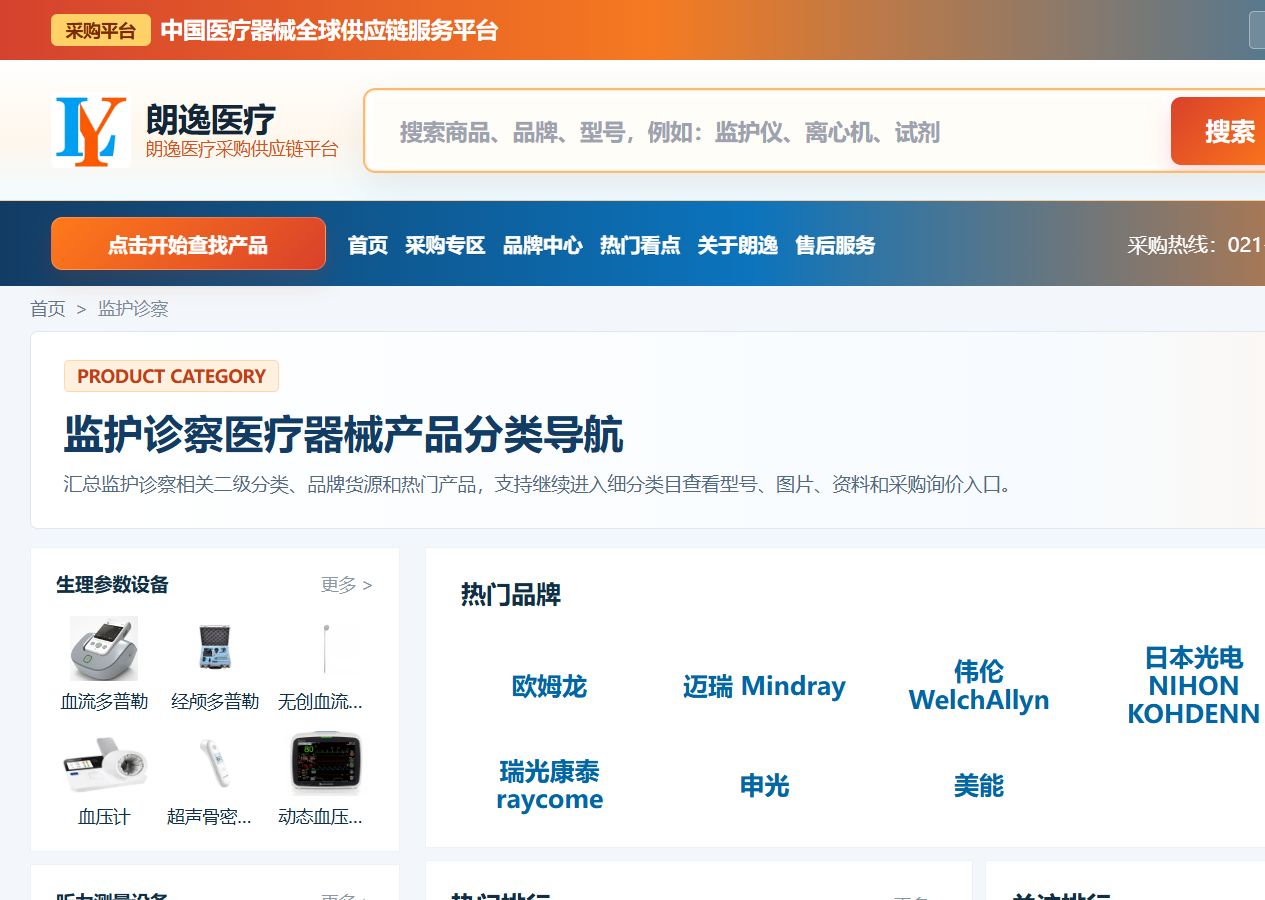Go to 首页 in navigation bar
This screenshot has width=1265, height=900.
[x=367, y=245]
